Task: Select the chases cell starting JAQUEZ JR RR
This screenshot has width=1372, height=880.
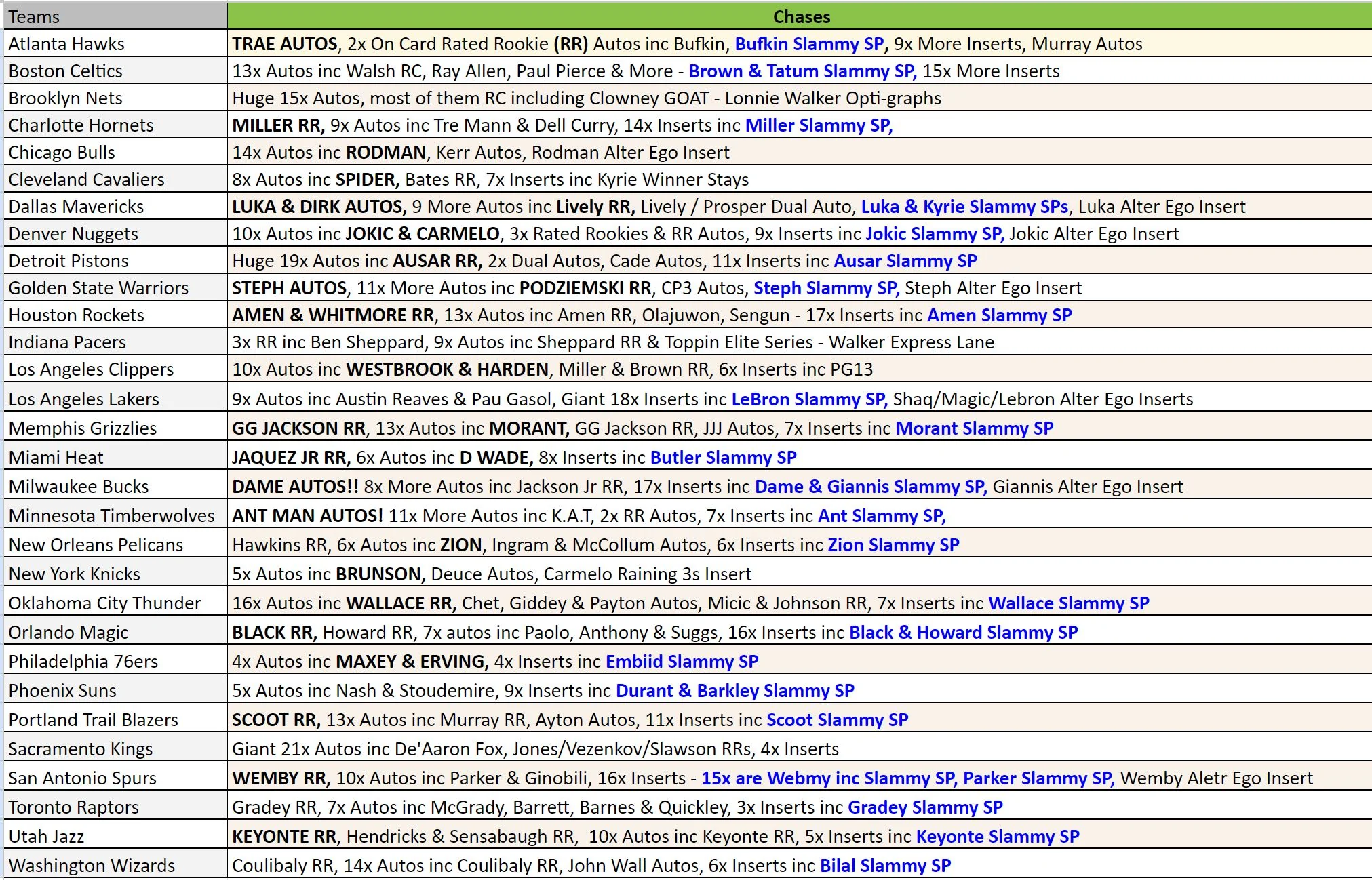Action: point(800,456)
